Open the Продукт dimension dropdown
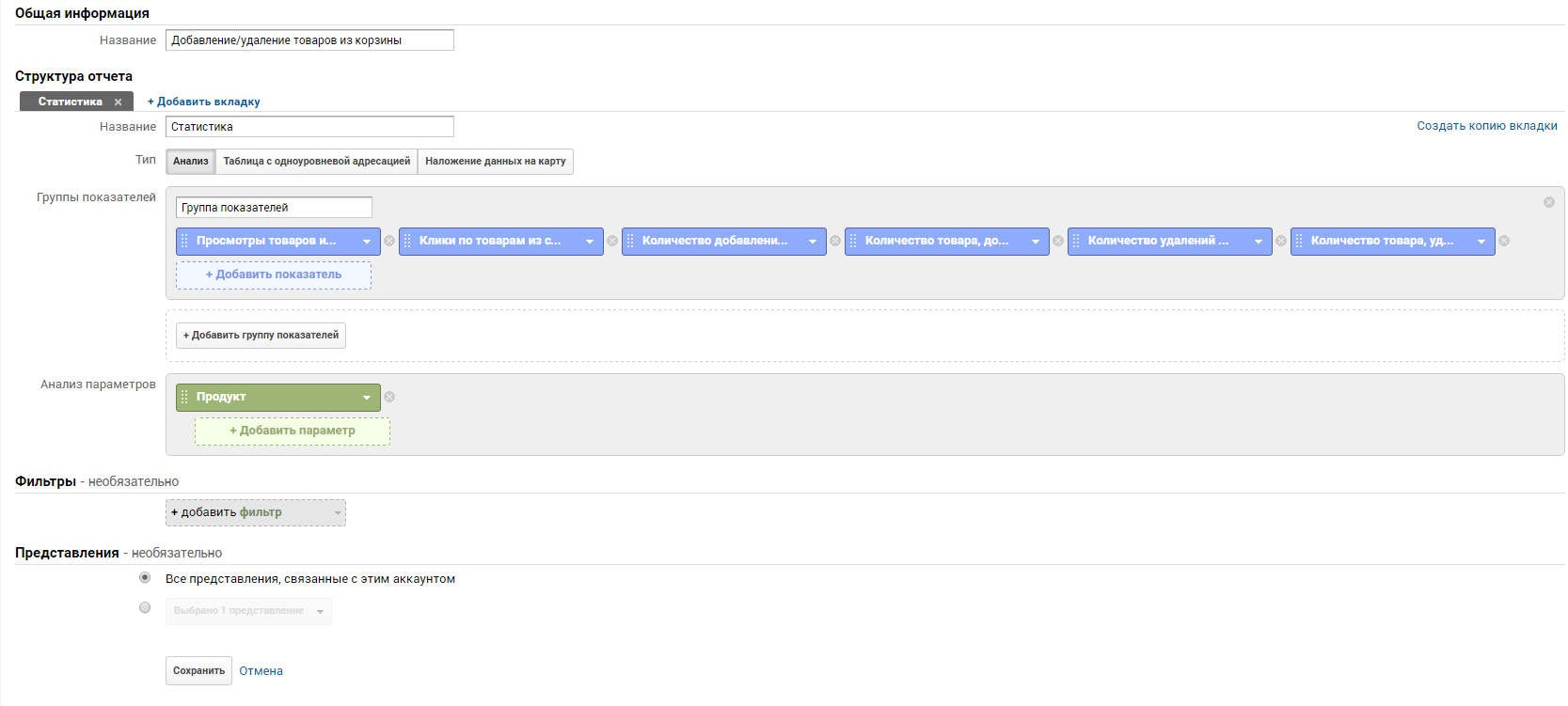 pos(367,398)
